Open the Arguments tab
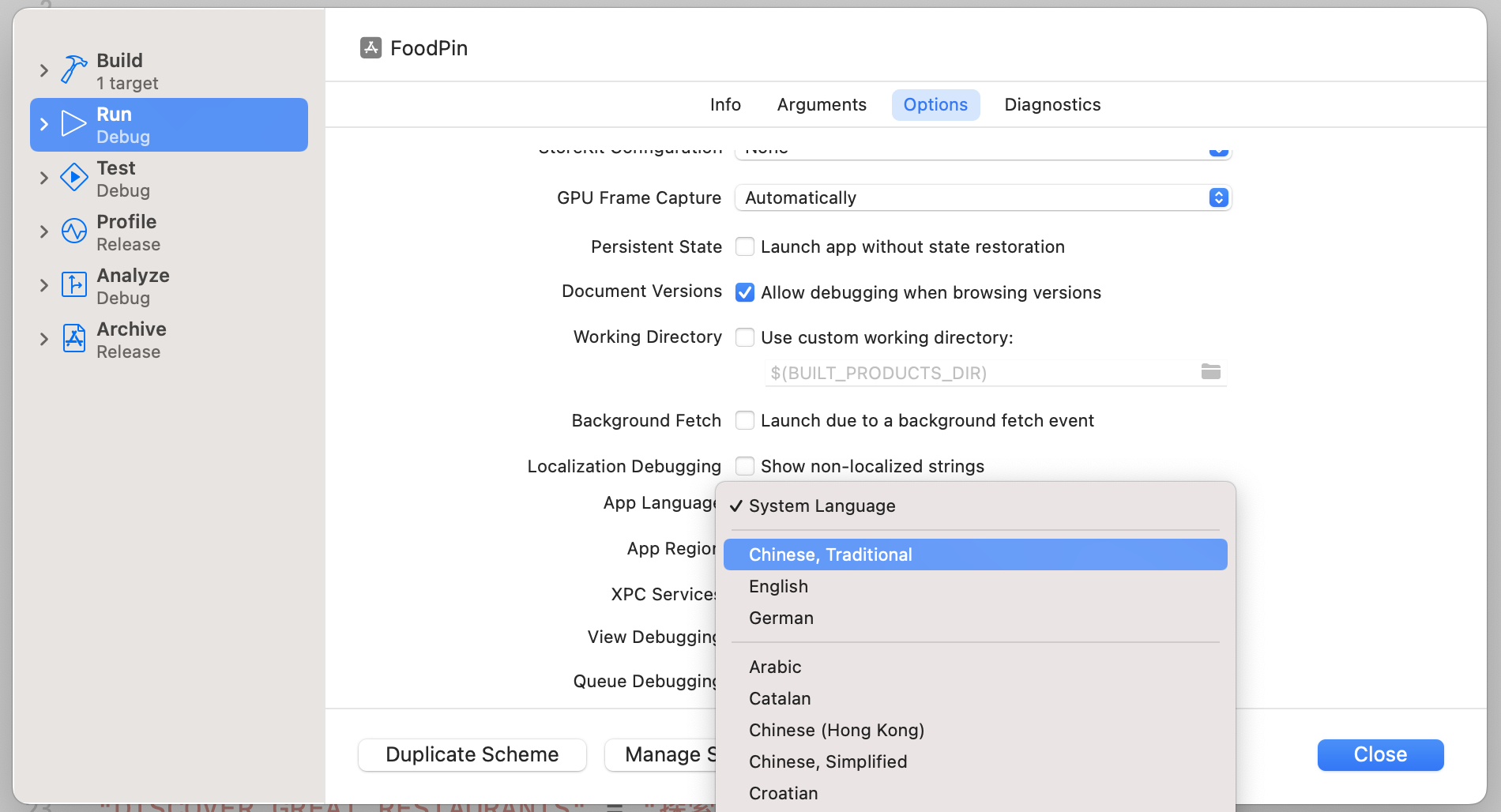This screenshot has width=1501, height=812. [821, 104]
